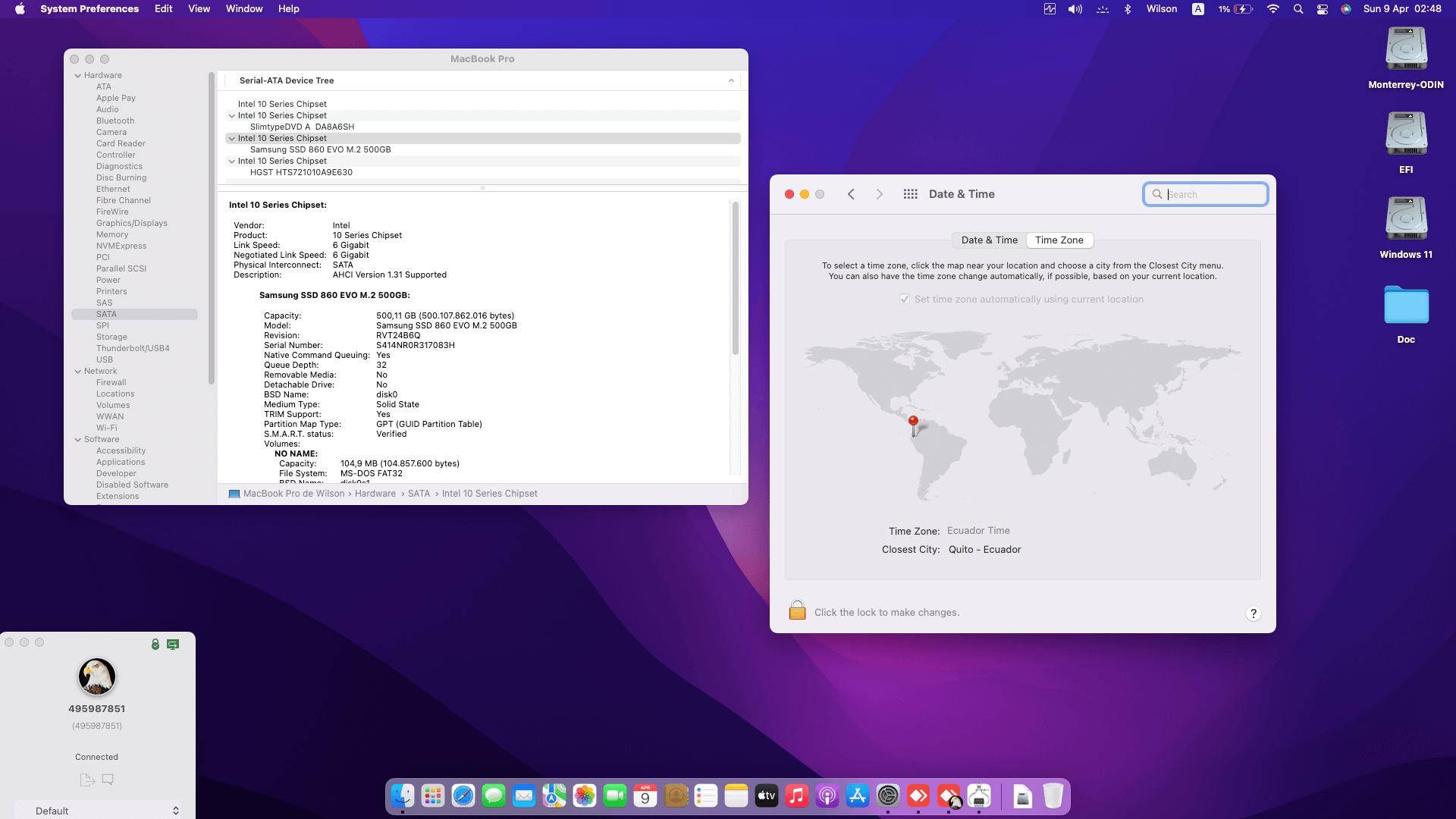1456x819 pixels.
Task: Open the Music app in the Dock
Action: tap(797, 796)
